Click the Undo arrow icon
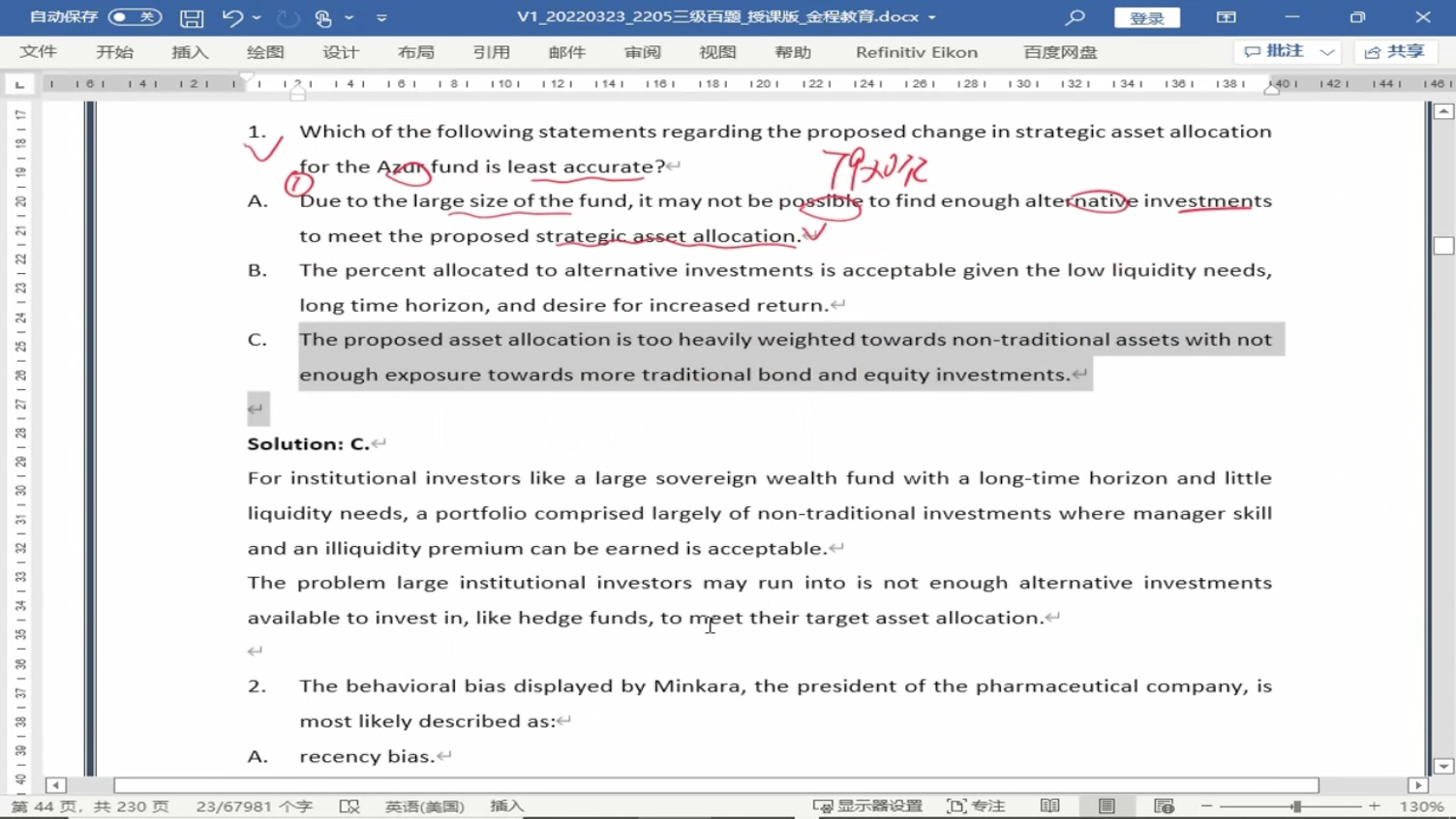Screen dimensions: 1456x819 [232, 17]
